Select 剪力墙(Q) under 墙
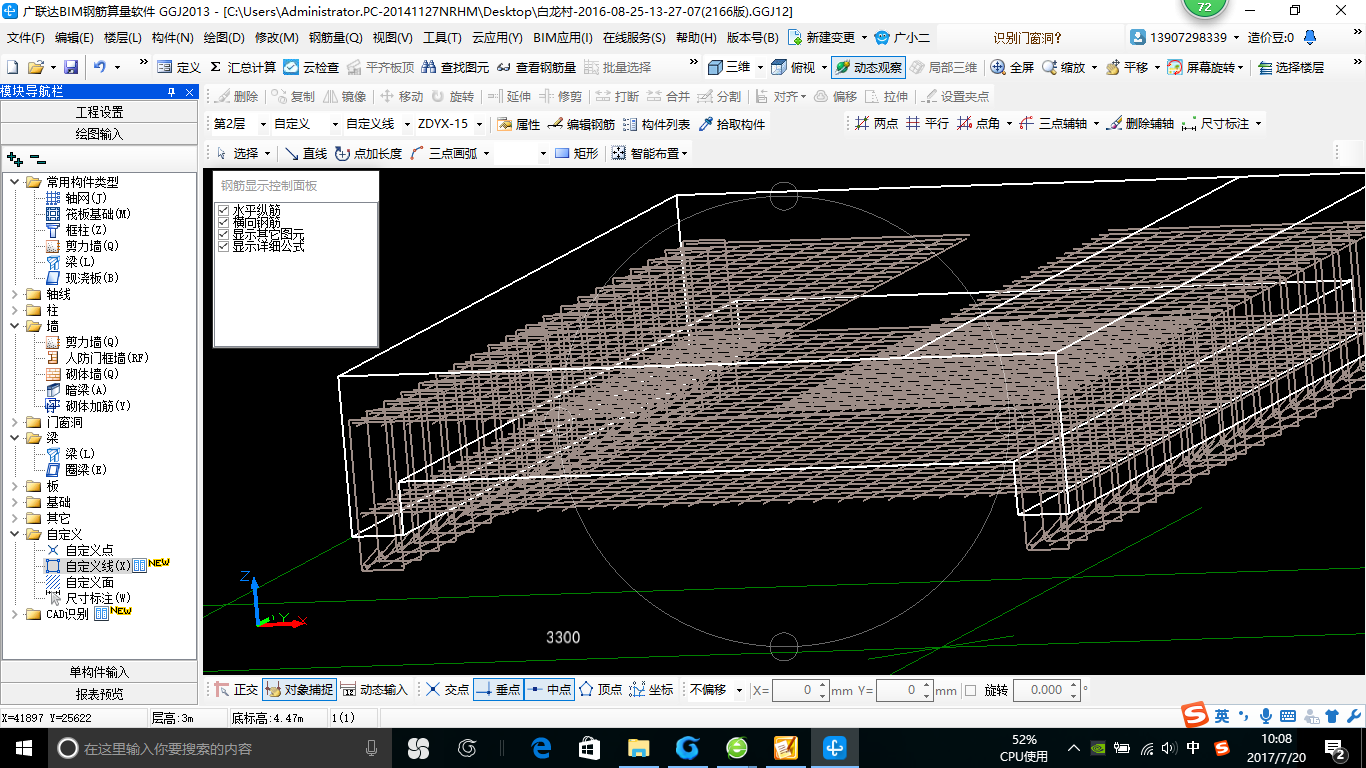Image resolution: width=1366 pixels, height=768 pixels. click(91, 342)
